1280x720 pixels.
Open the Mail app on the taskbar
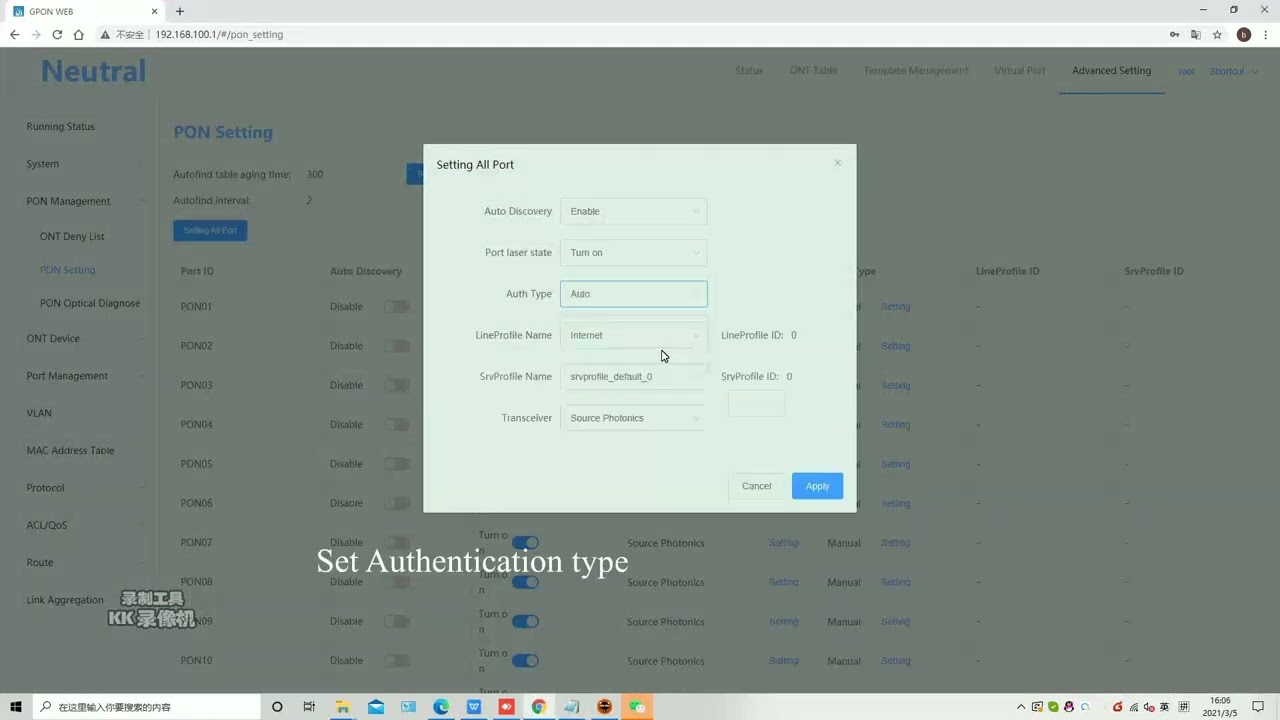[x=375, y=707]
